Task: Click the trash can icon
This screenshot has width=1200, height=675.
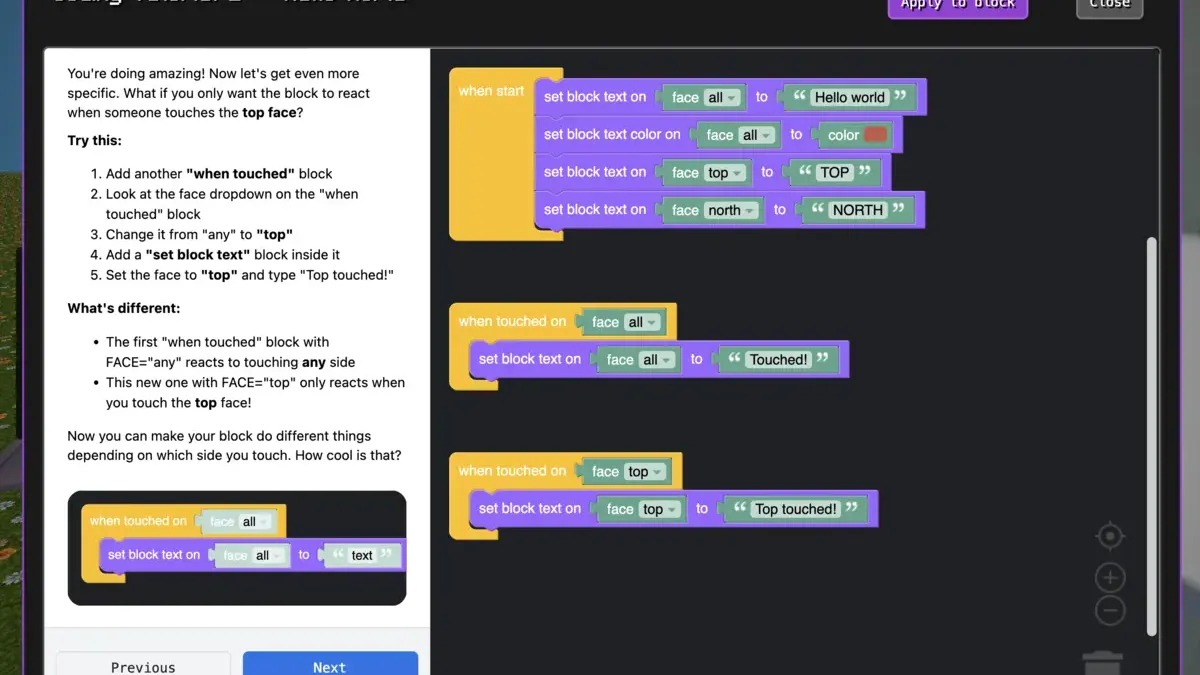Action: (1102, 662)
